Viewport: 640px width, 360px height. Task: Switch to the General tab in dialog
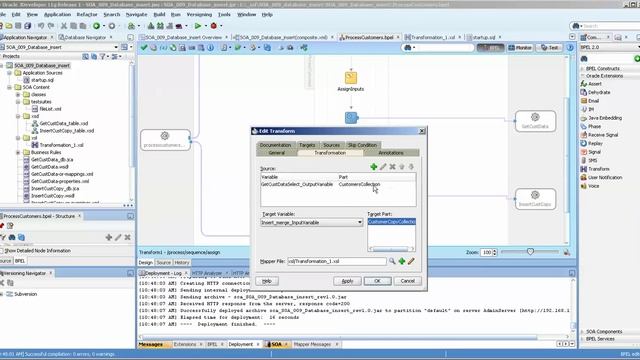pyautogui.click(x=277, y=153)
